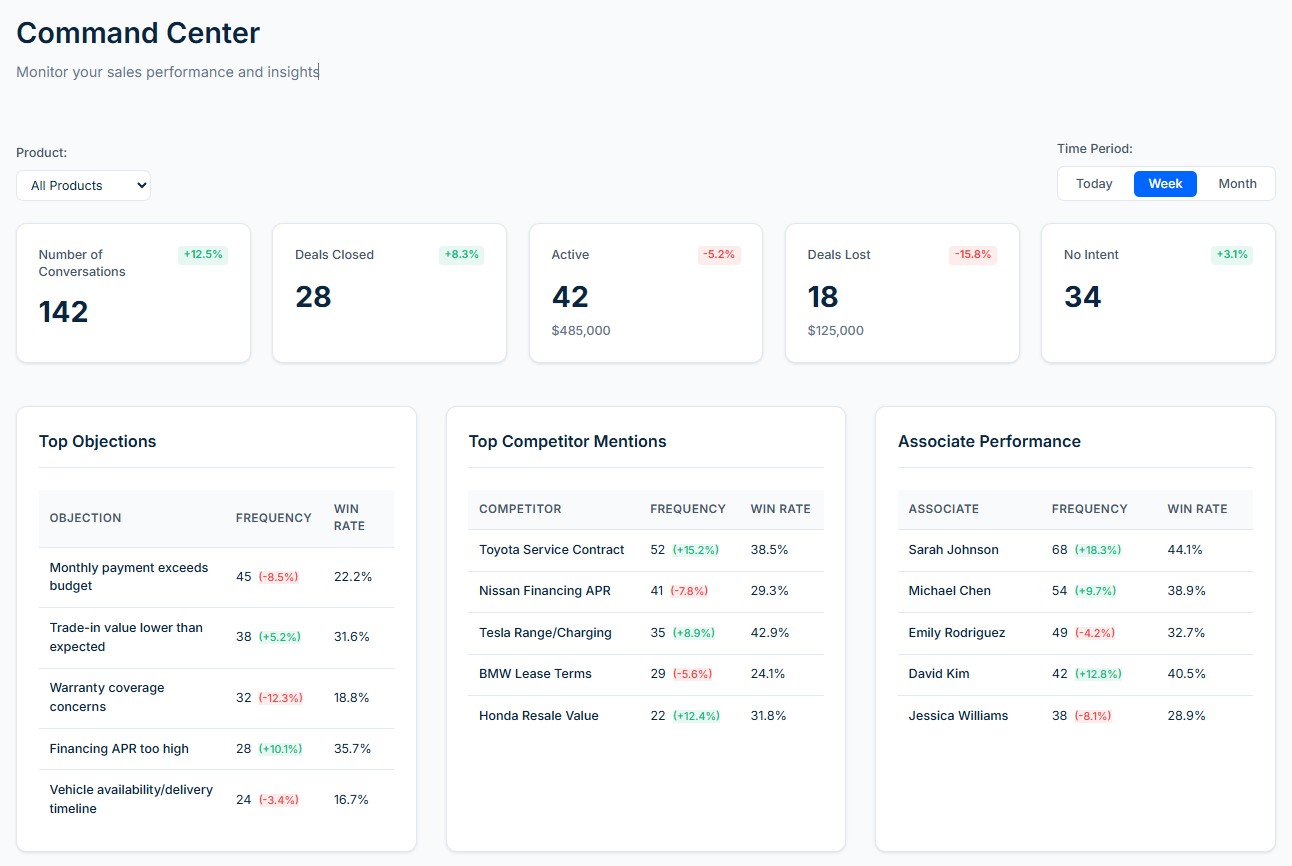Click the Honda Resale Value row
The height and width of the screenshot is (866, 1292).
[538, 715]
